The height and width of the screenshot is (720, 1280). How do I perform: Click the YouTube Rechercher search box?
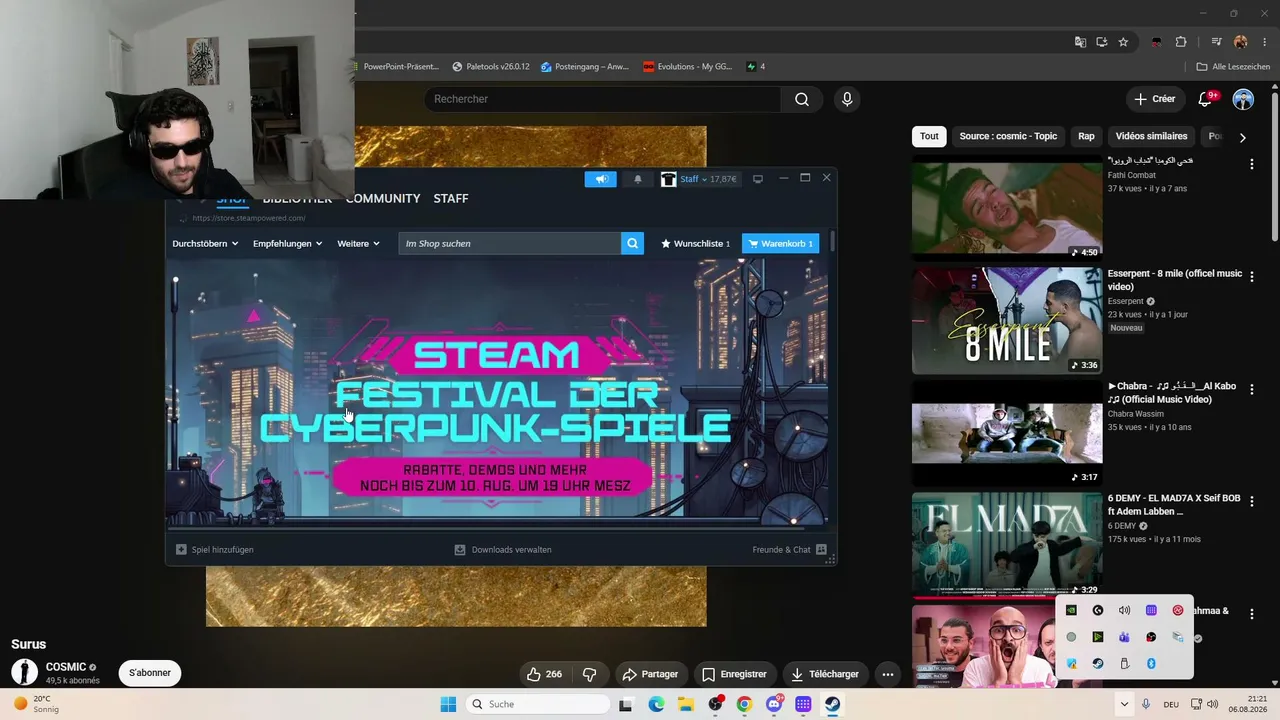602,99
